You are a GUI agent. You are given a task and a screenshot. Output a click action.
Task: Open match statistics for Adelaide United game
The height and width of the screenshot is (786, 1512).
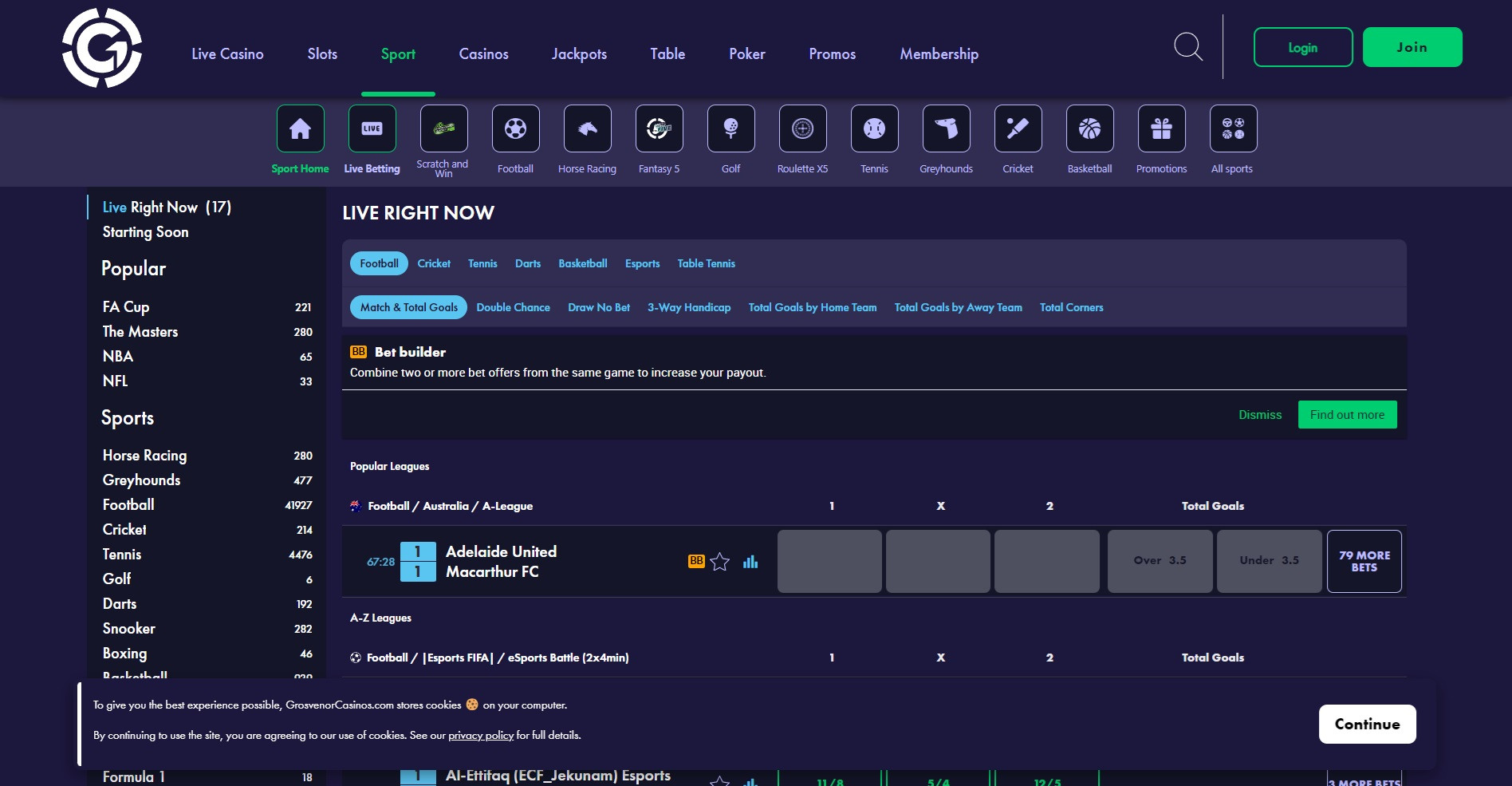point(750,562)
